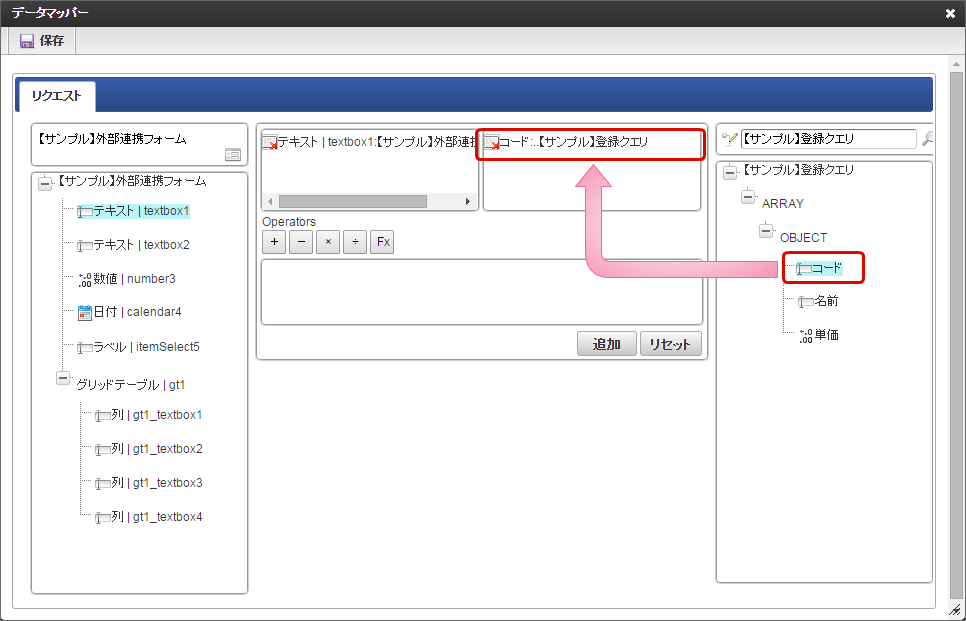Click numeric icon of 単価
This screenshot has width=966, height=621.
click(x=806, y=336)
